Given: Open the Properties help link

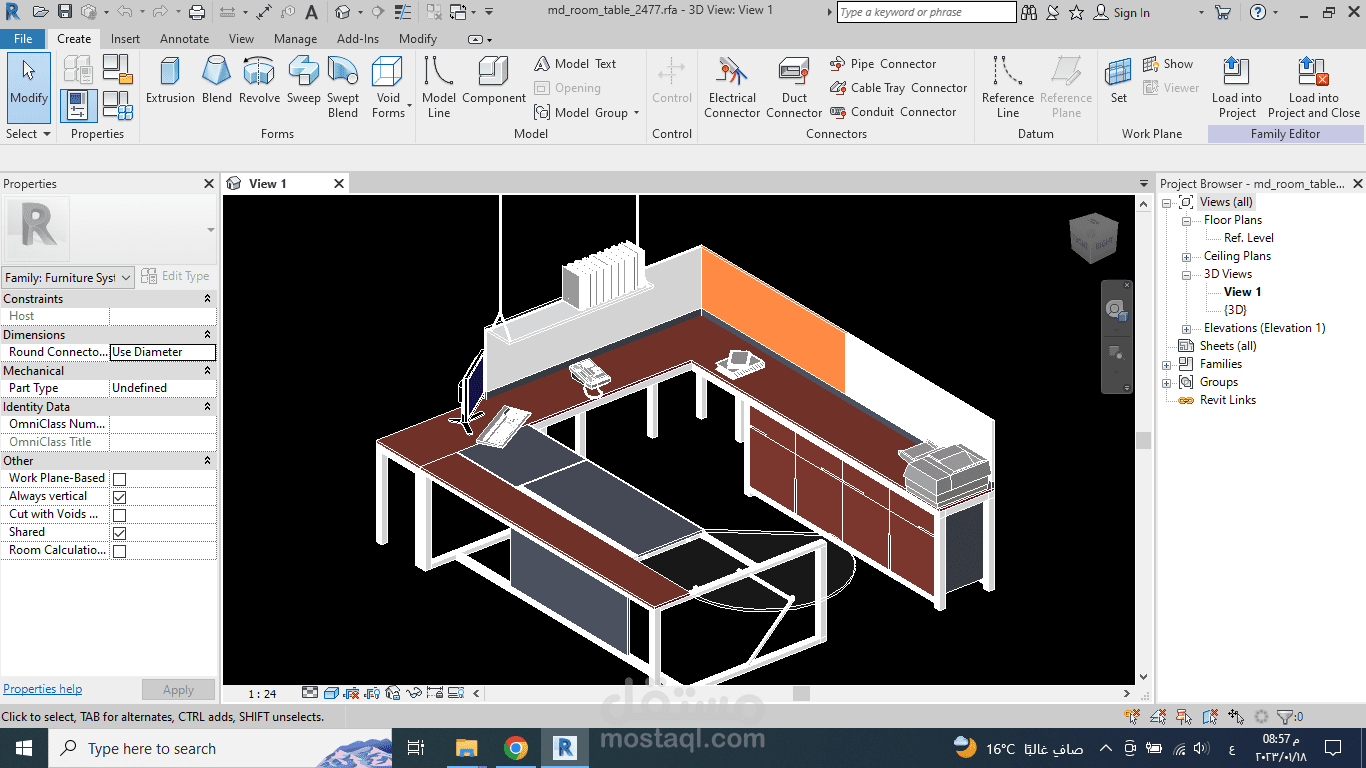Looking at the screenshot, I should (x=43, y=689).
